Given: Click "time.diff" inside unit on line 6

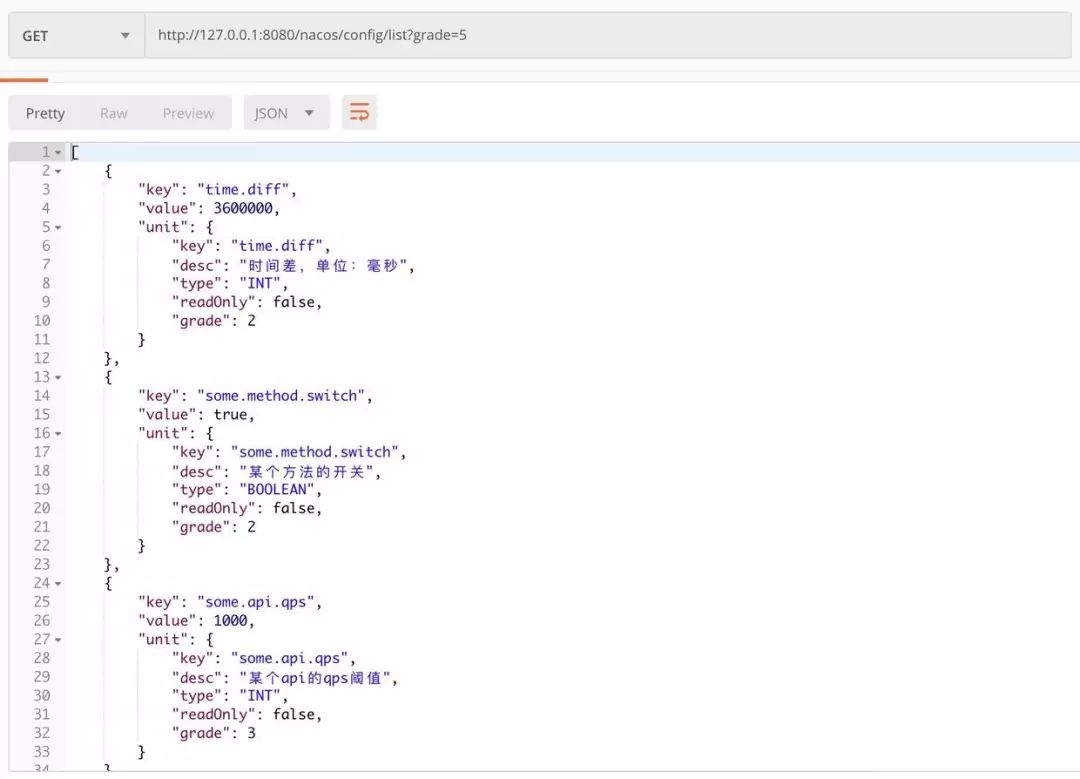Looking at the screenshot, I should pos(276,246).
